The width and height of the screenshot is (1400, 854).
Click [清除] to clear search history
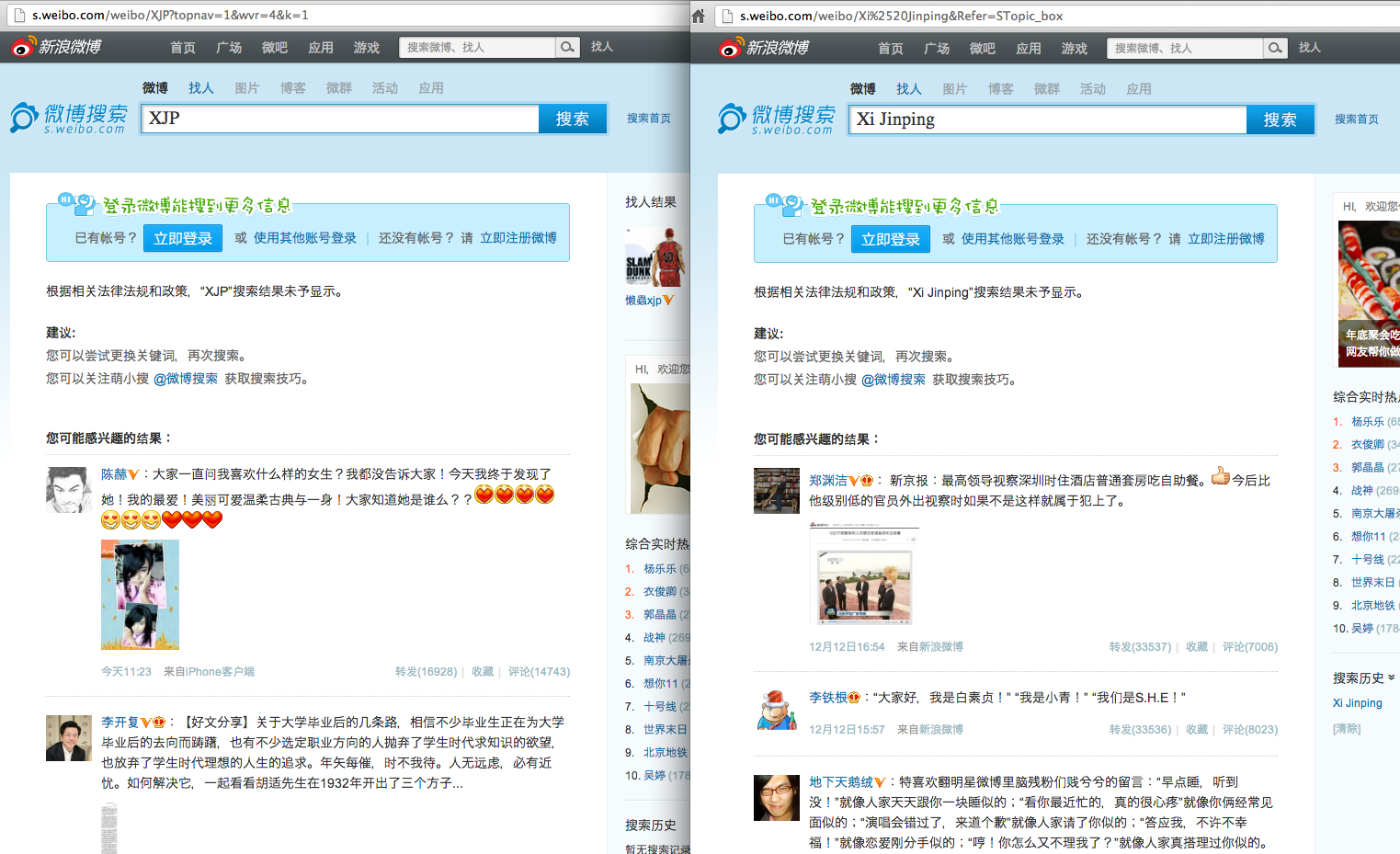[x=1347, y=729]
